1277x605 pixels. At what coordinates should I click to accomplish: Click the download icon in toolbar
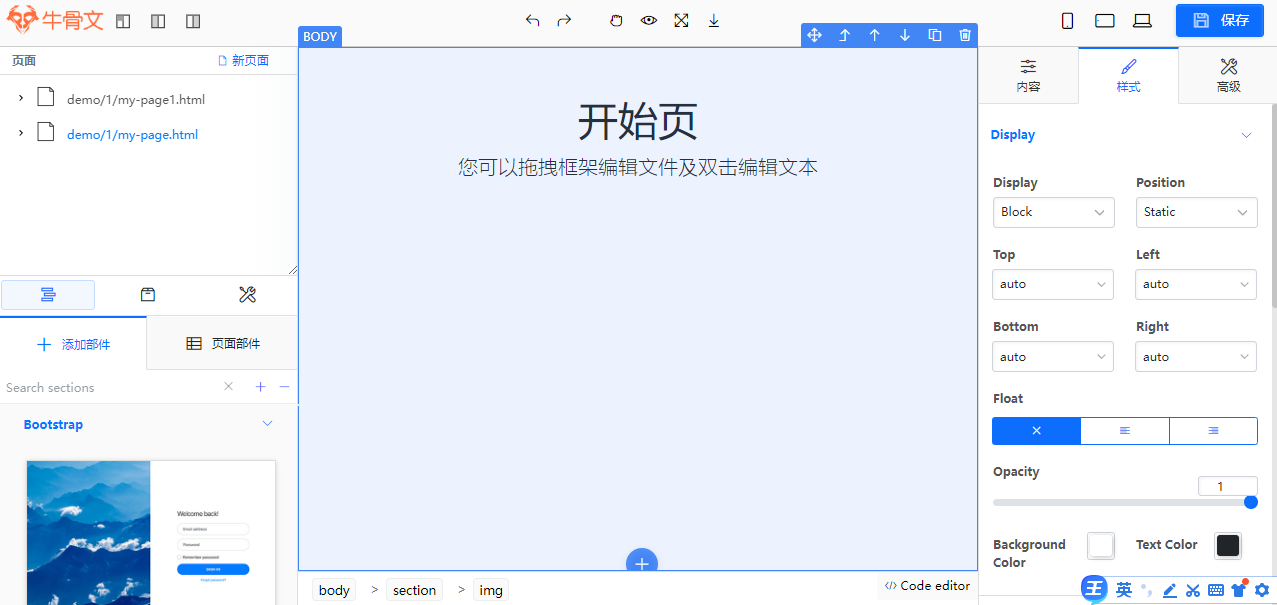pos(714,20)
